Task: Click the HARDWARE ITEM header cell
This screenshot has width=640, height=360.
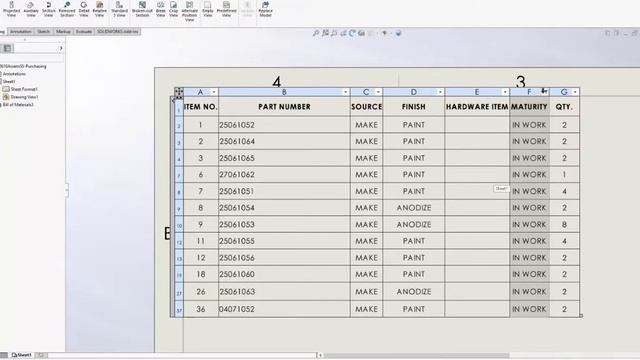Action: click(477, 107)
